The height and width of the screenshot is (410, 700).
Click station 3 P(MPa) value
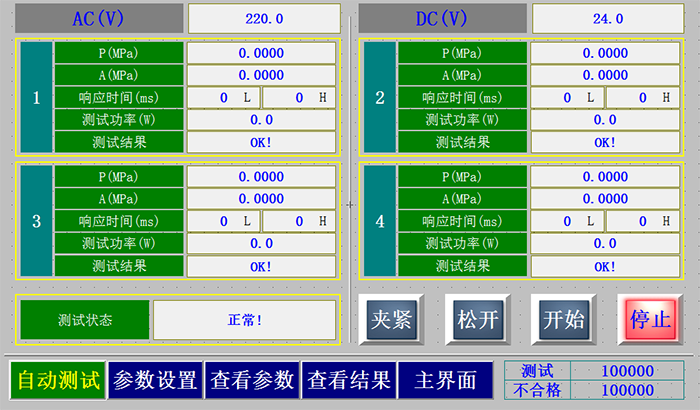pyautogui.click(x=261, y=177)
